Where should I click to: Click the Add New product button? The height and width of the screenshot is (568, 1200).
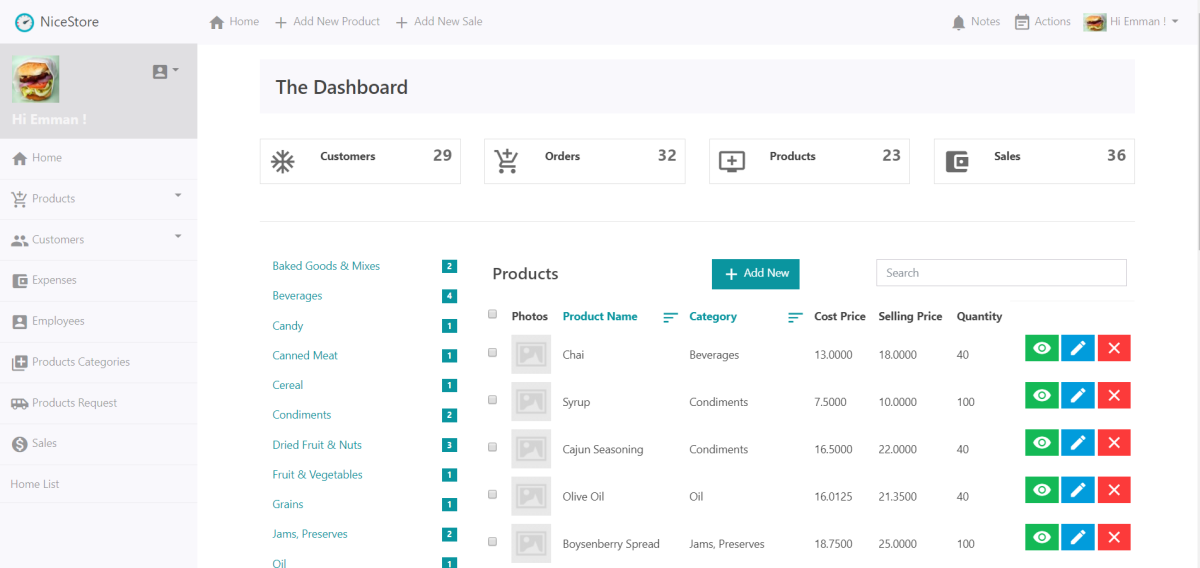756,274
